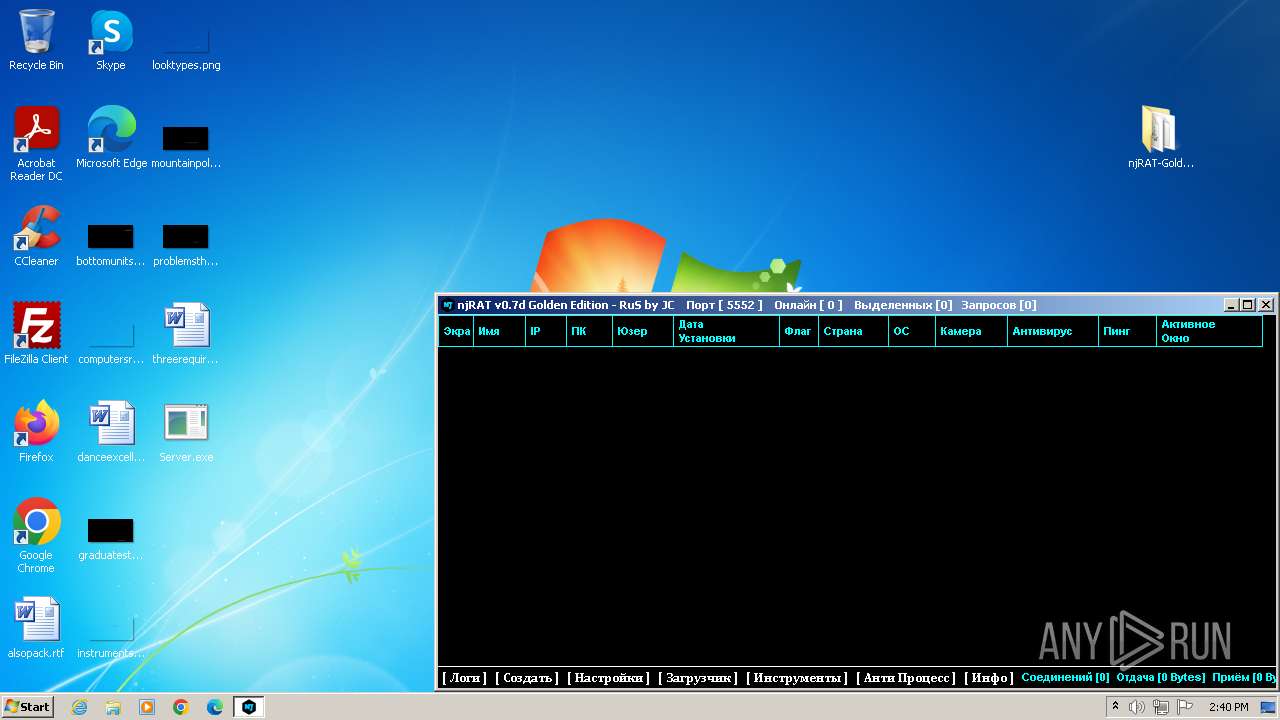Select the danceexcell... Word document
The height and width of the screenshot is (720, 1280).
(x=110, y=432)
